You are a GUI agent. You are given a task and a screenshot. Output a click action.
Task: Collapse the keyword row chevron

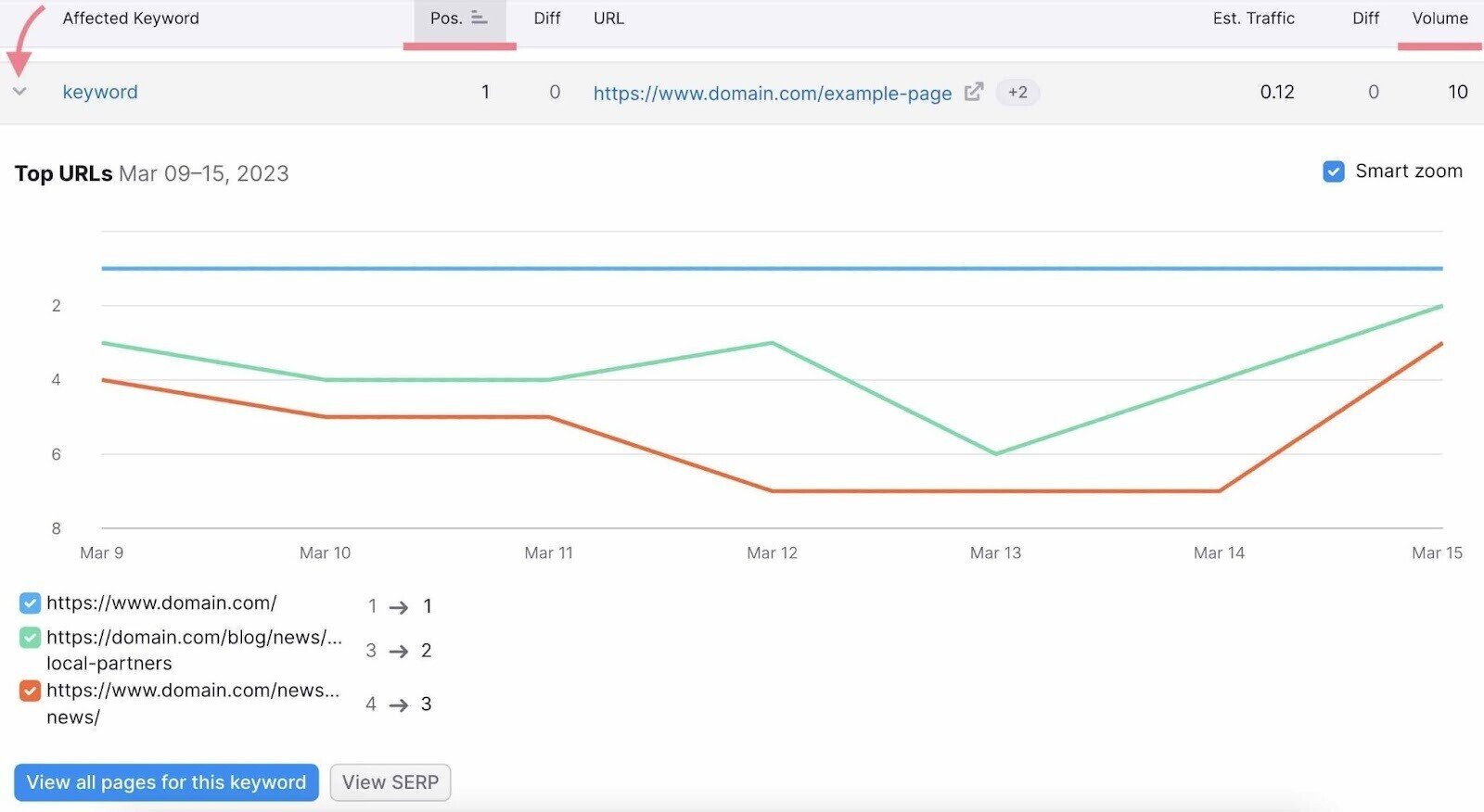(x=19, y=92)
